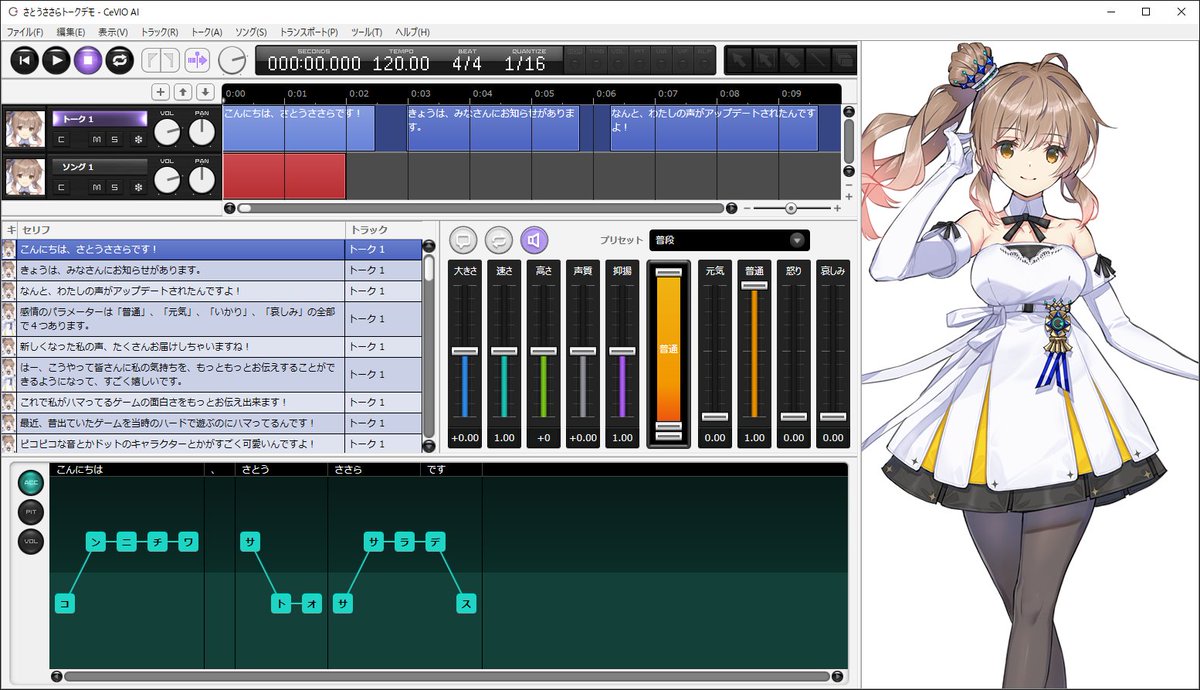Open the トランスポート(P) menu

(309, 32)
